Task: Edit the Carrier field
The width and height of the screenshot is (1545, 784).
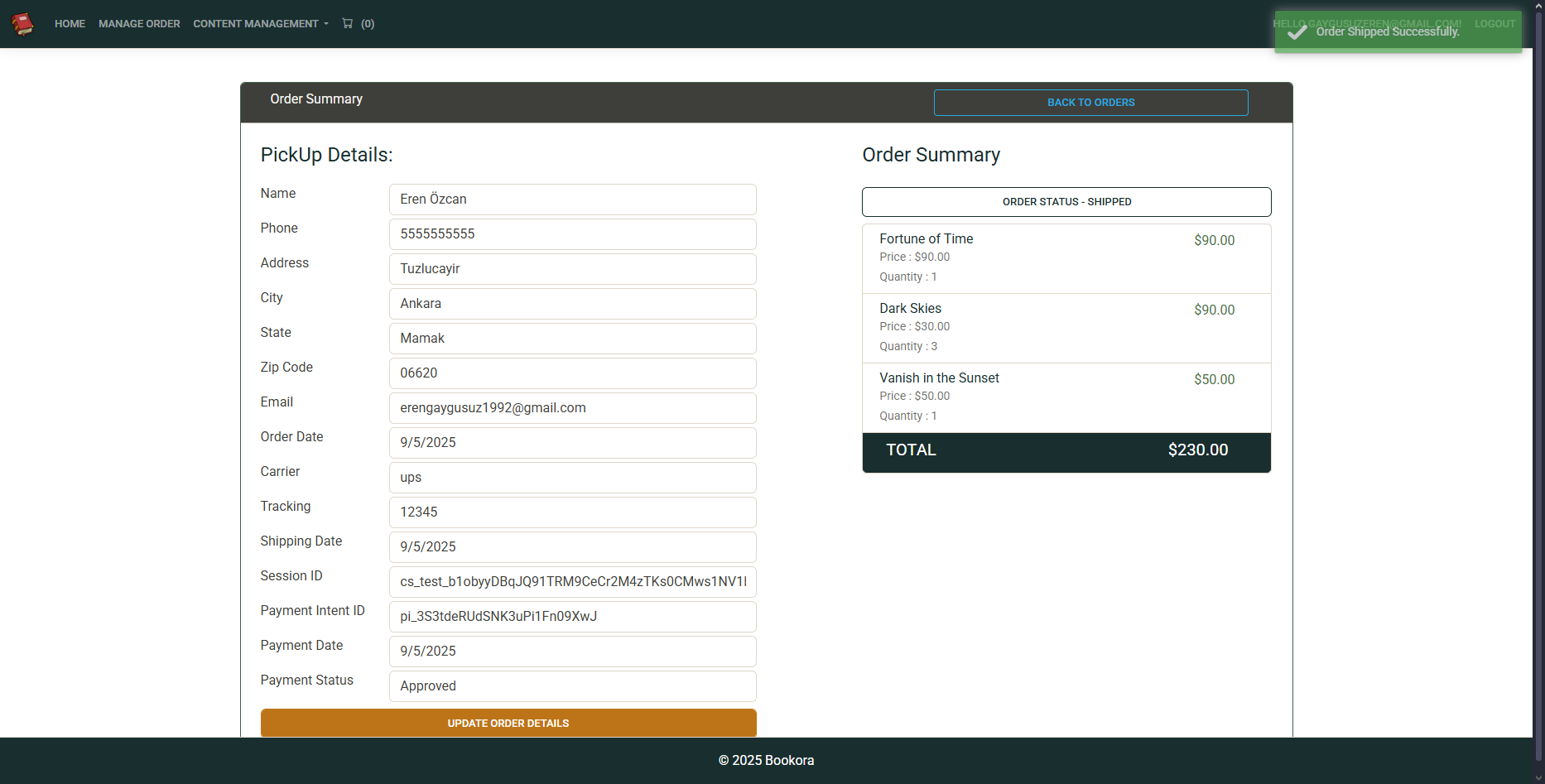Action: (x=573, y=478)
